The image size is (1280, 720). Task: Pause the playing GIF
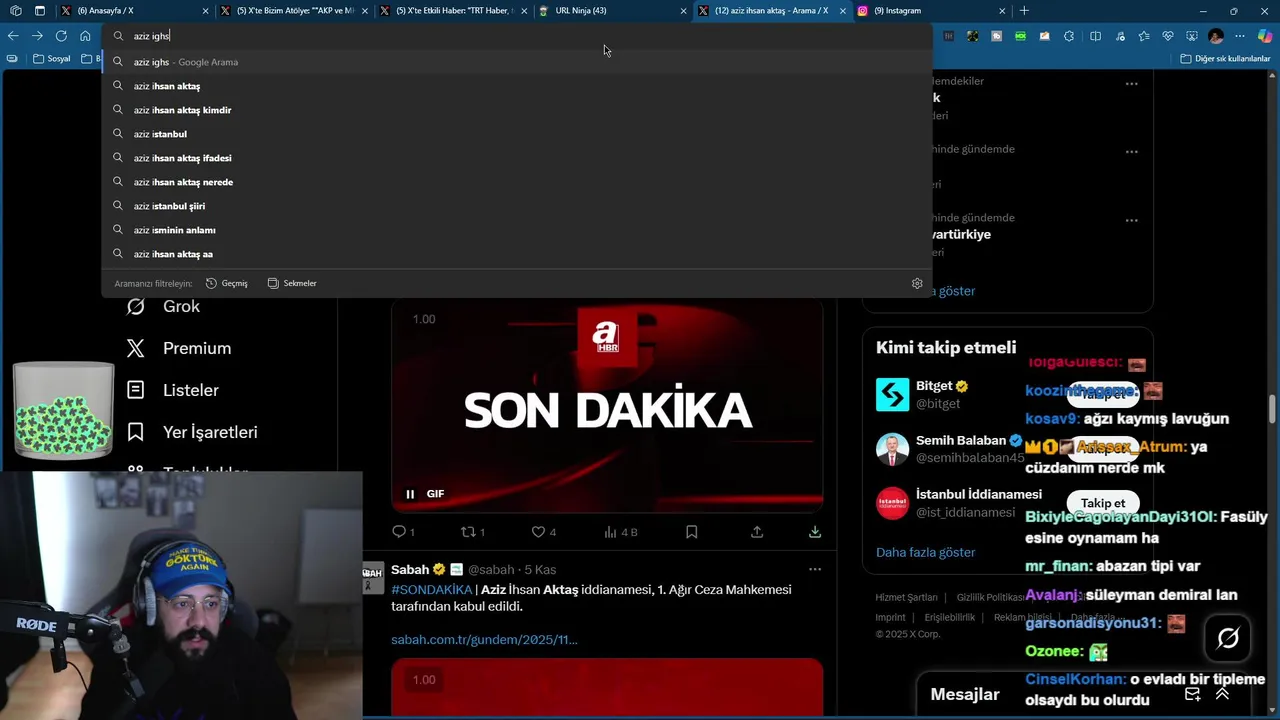(410, 494)
